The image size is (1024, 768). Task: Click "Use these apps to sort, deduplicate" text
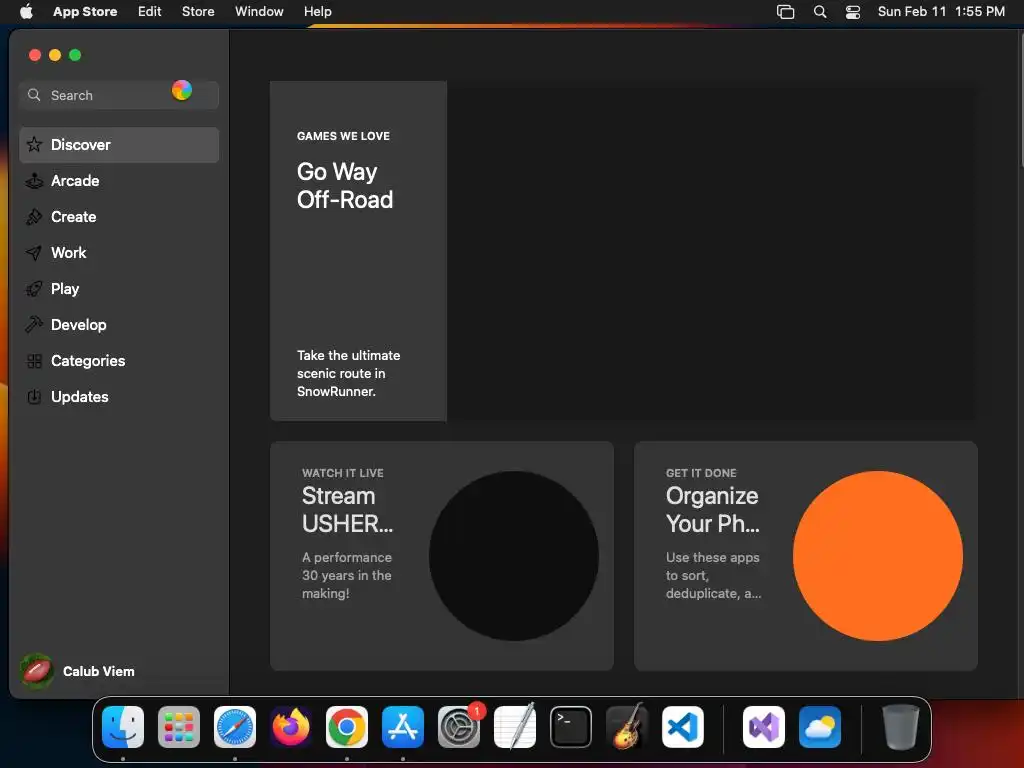pos(713,575)
